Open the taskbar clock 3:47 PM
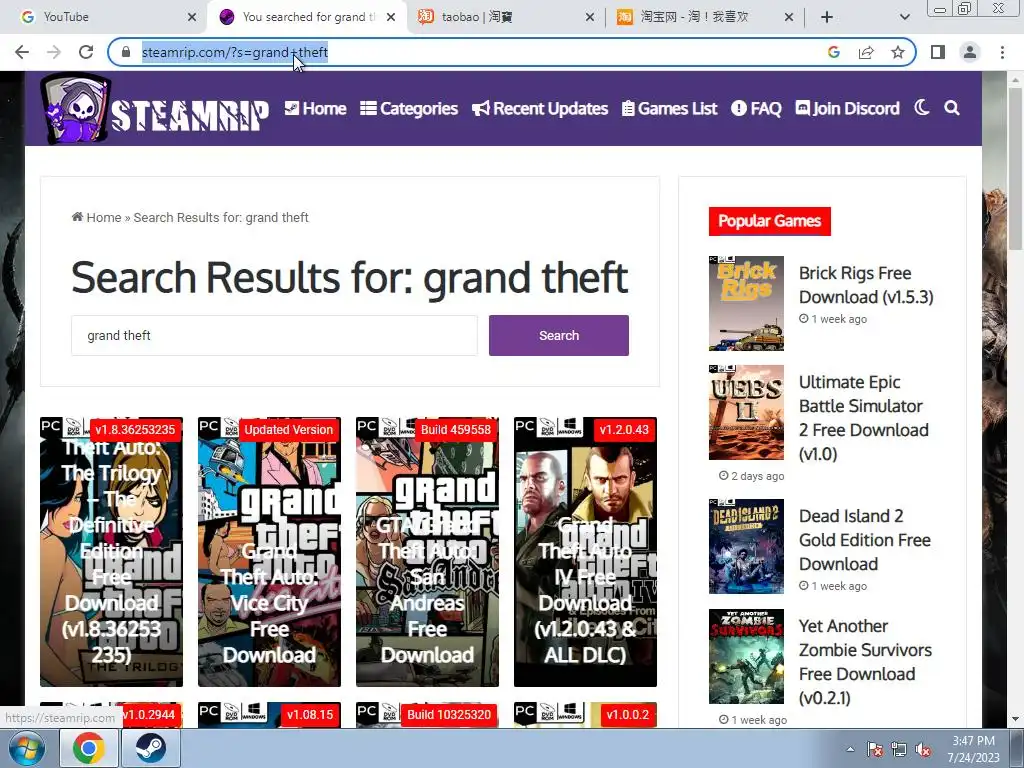 click(x=973, y=749)
